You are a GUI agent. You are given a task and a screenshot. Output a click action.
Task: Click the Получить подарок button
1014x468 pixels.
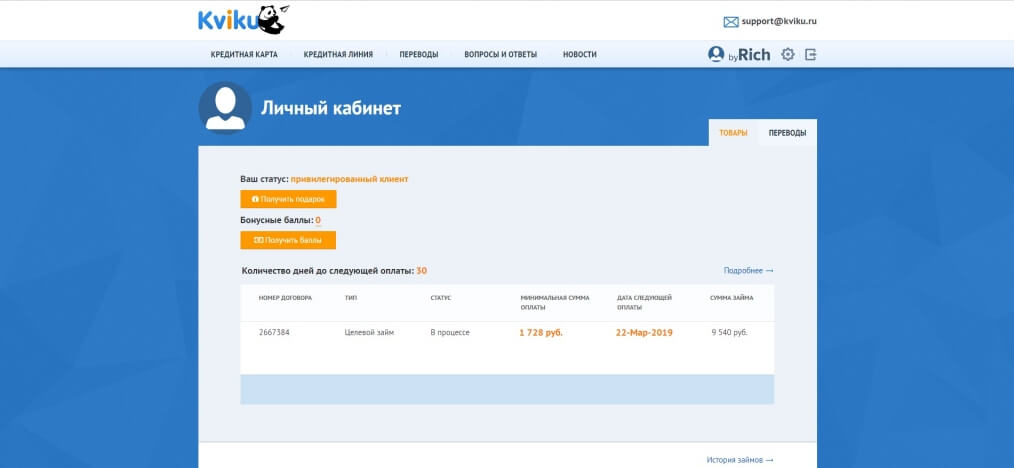point(288,199)
